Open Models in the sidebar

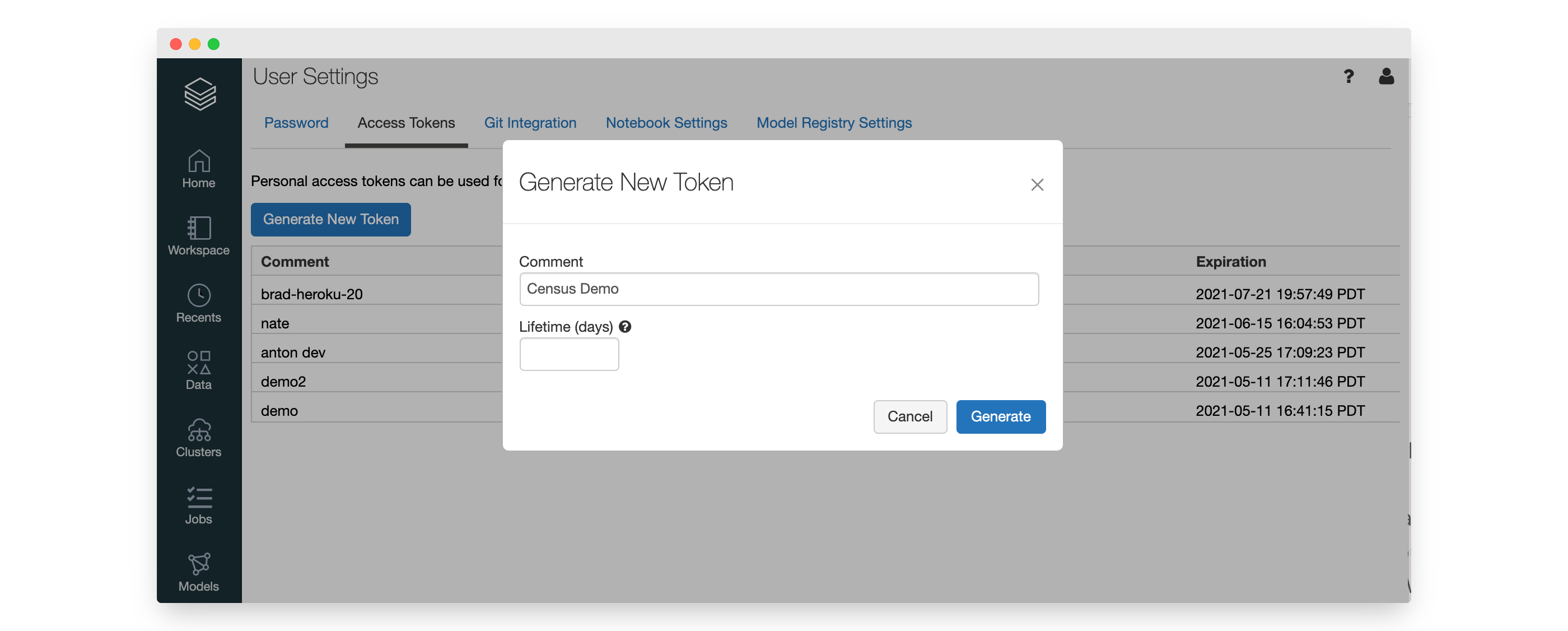(x=198, y=572)
